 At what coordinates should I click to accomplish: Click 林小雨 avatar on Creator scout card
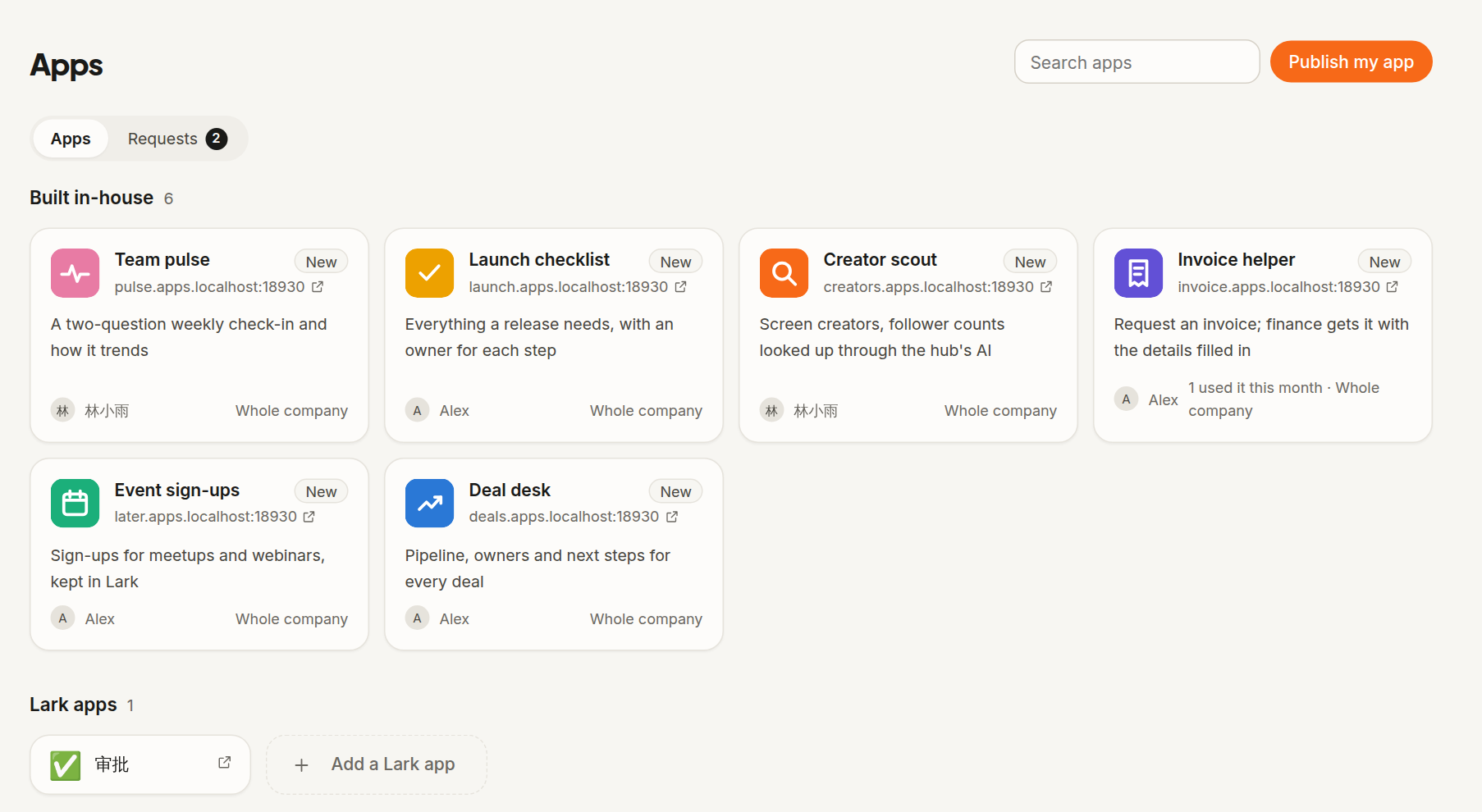tap(771, 410)
